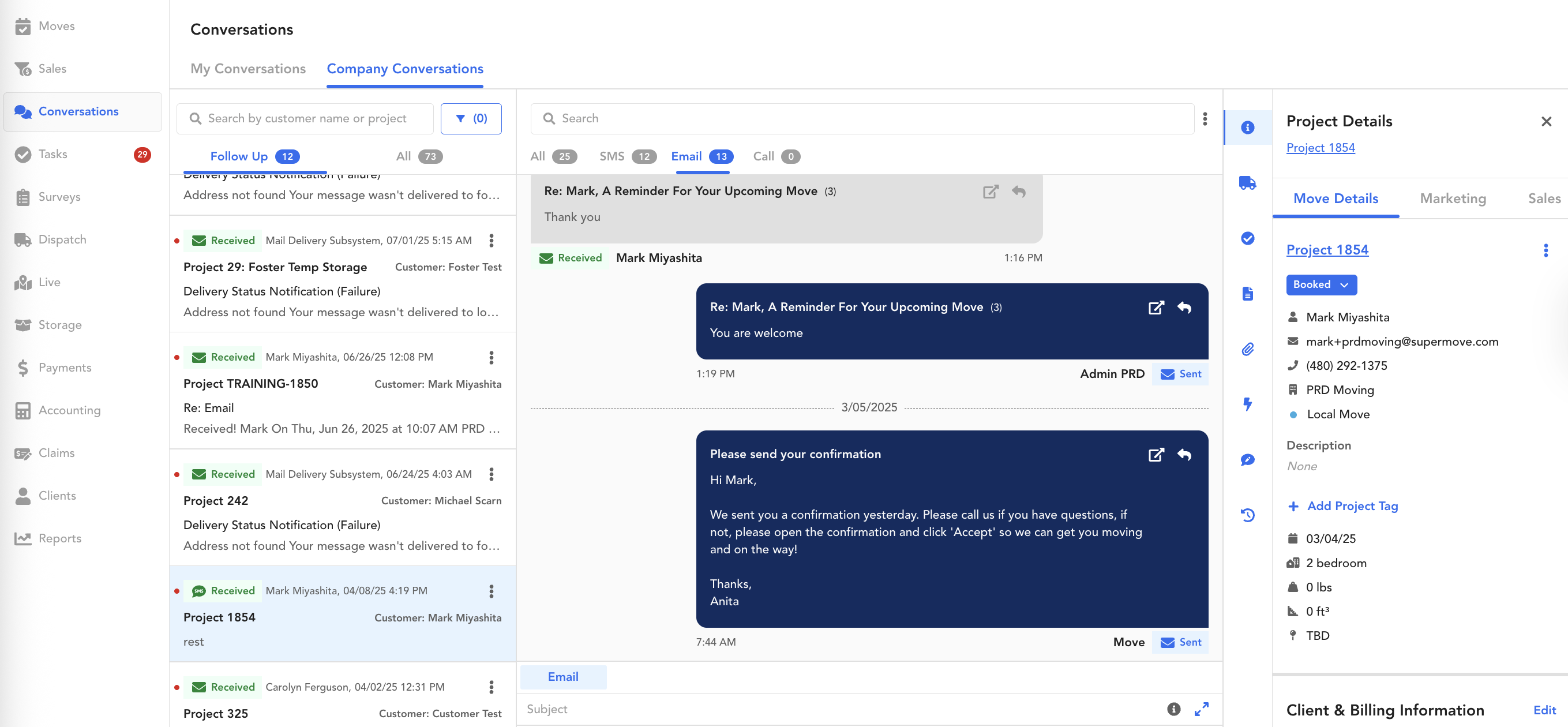Go to Tasks in the sidebar

[x=52, y=154]
